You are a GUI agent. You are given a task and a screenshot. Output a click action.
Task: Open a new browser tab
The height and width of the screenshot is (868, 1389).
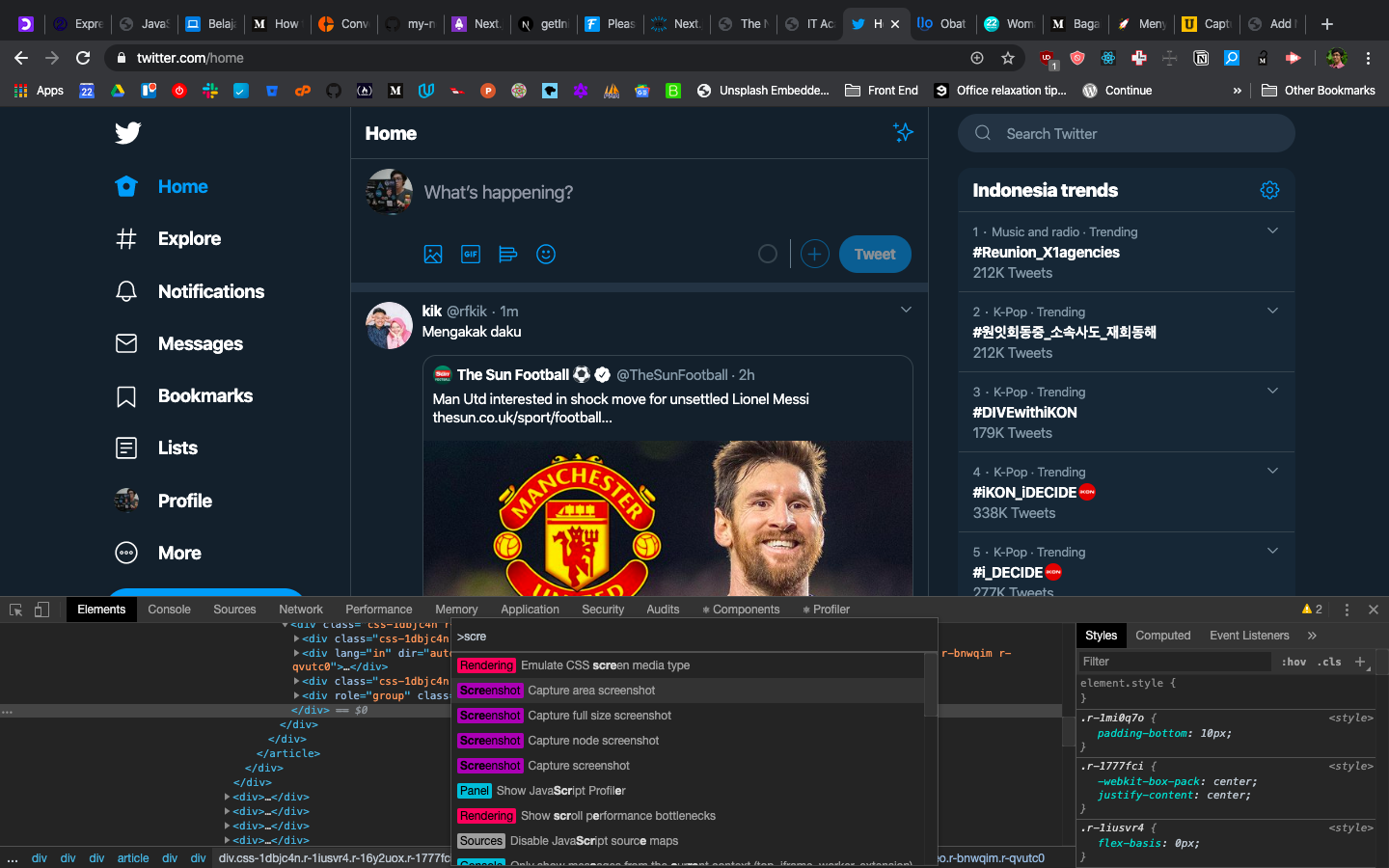(x=1327, y=24)
